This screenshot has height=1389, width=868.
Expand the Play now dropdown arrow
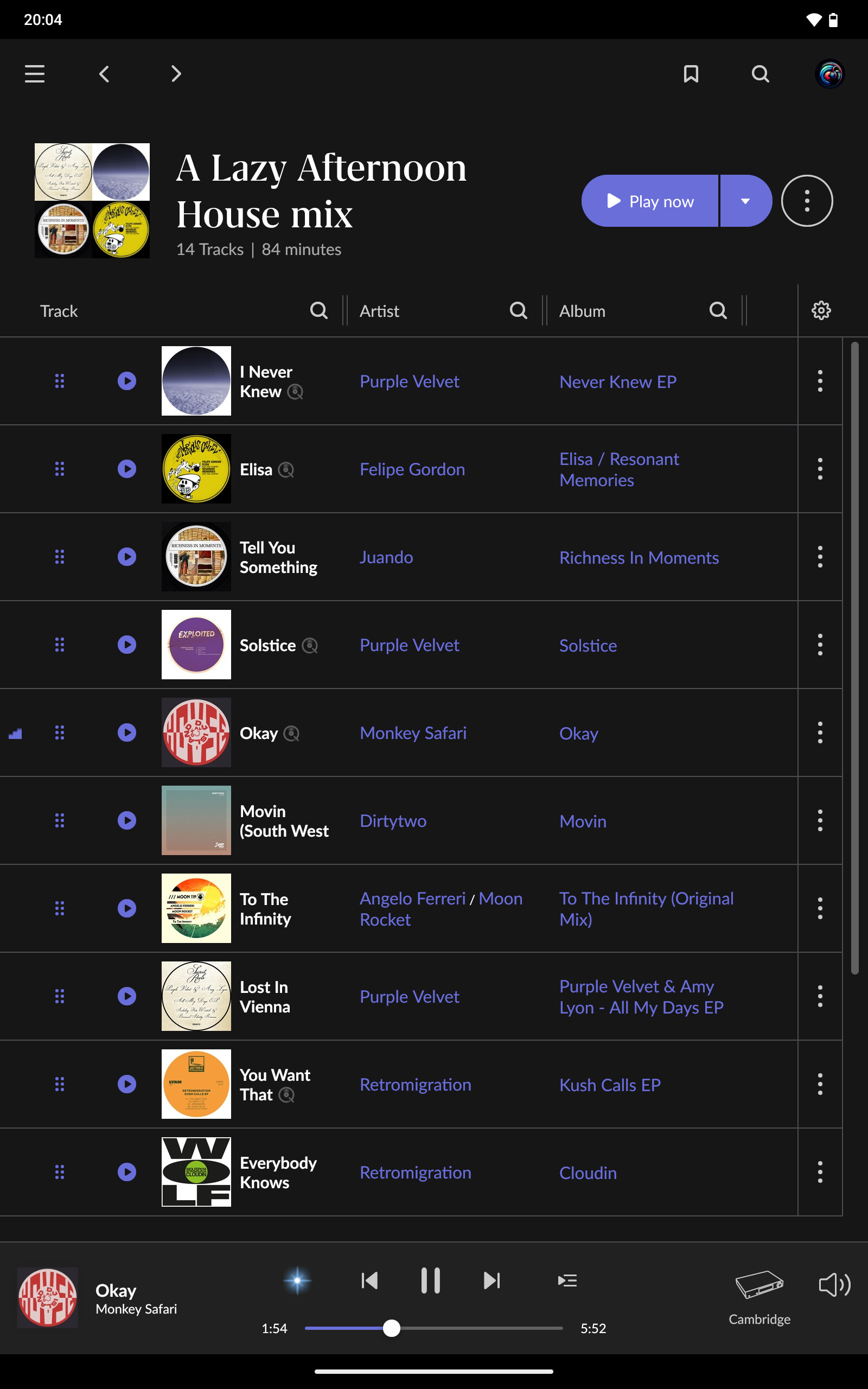click(x=746, y=201)
